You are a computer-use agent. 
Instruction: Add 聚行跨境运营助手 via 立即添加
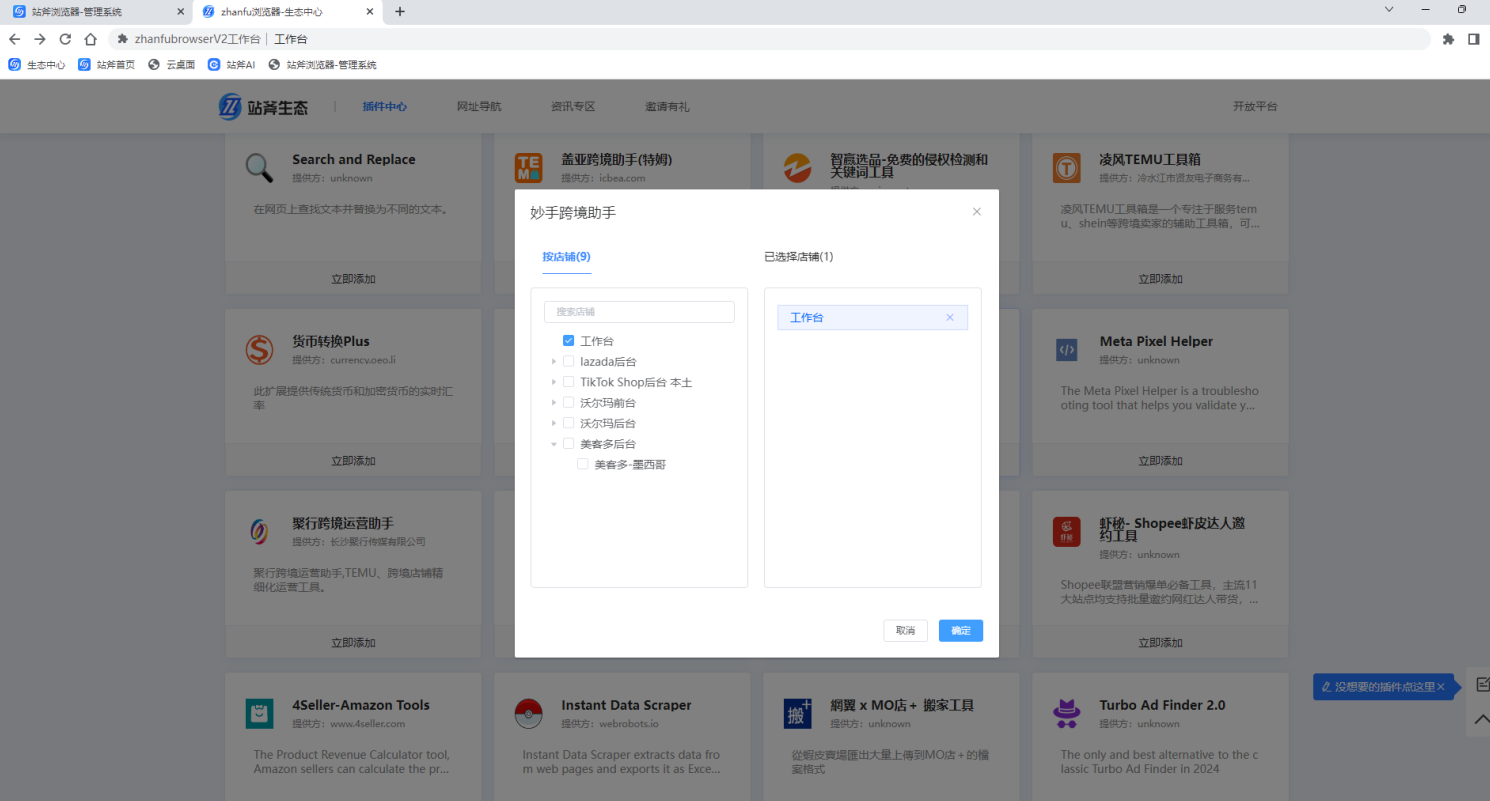click(x=354, y=643)
